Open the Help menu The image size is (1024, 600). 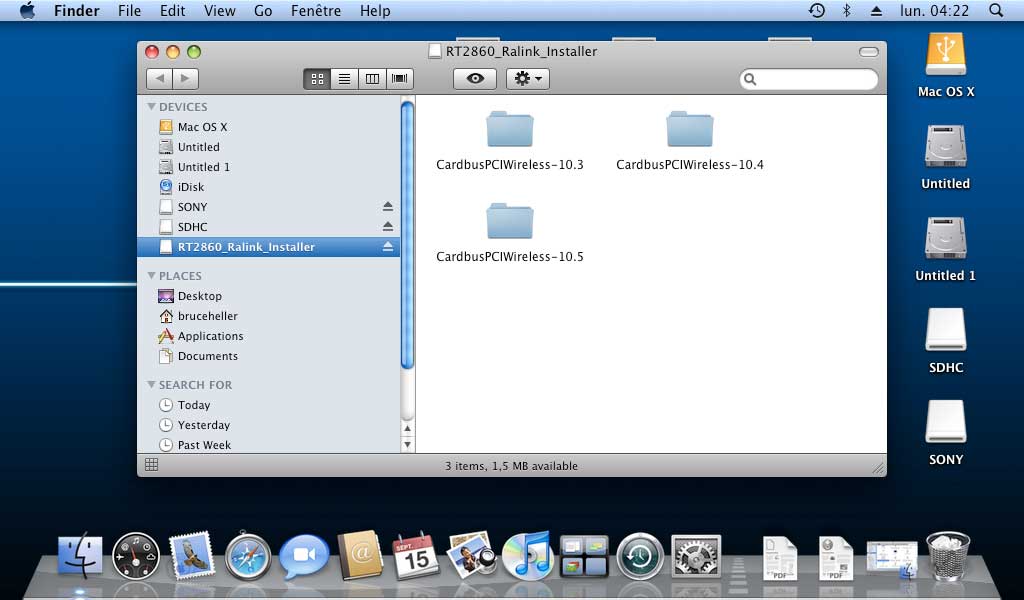pos(375,10)
